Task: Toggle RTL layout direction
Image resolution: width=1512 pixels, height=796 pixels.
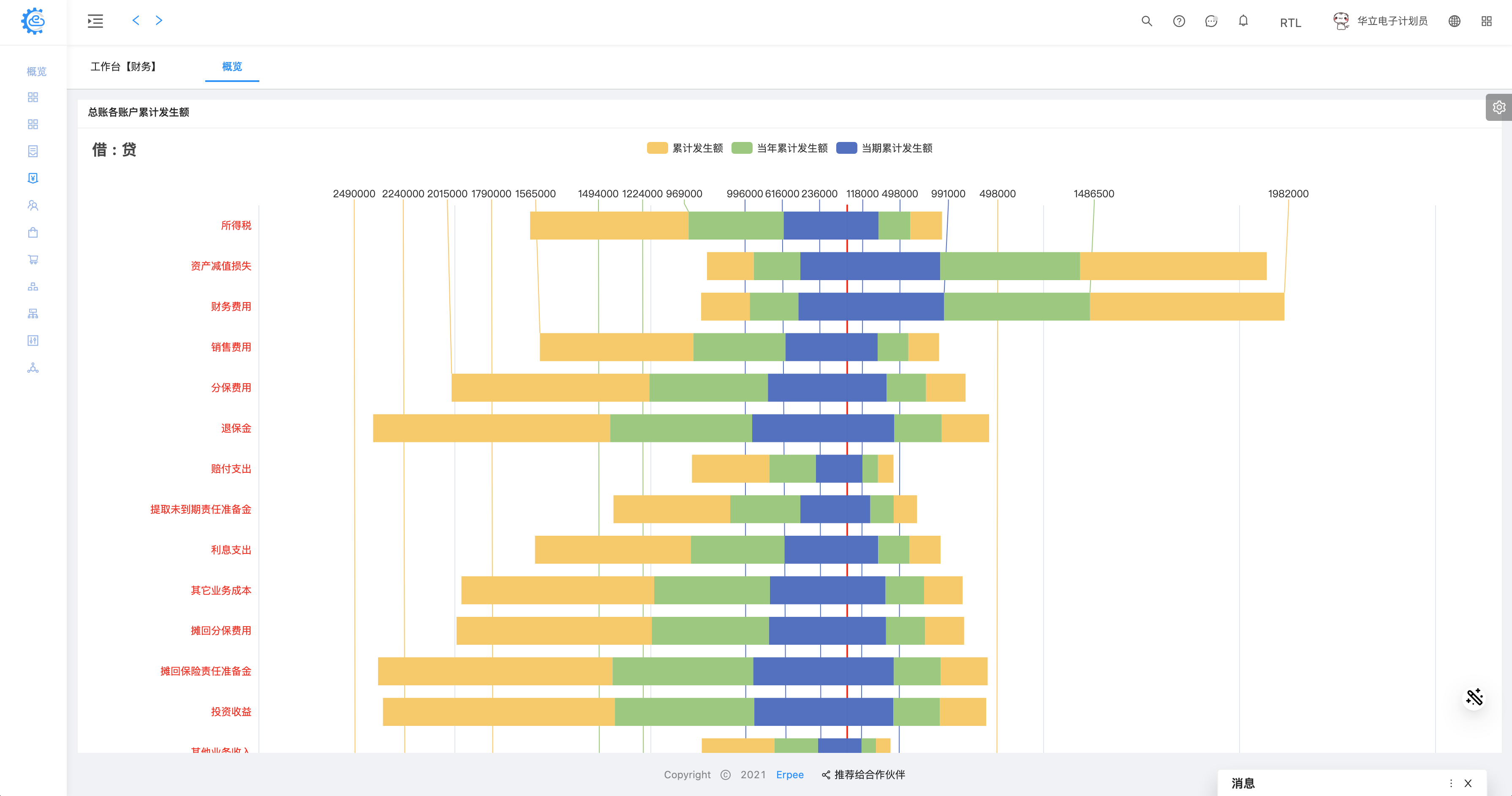Action: click(1290, 22)
